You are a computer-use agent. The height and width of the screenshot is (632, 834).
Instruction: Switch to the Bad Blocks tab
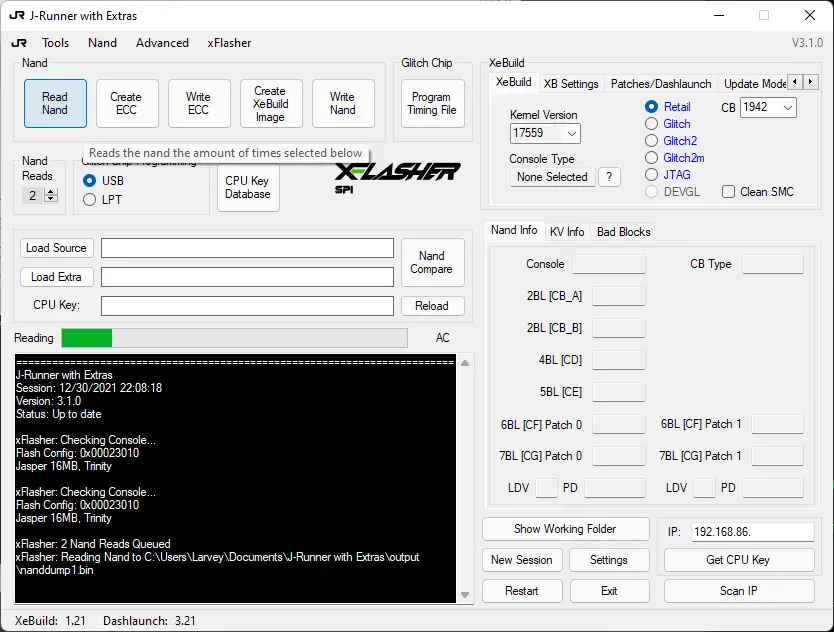click(x=623, y=231)
